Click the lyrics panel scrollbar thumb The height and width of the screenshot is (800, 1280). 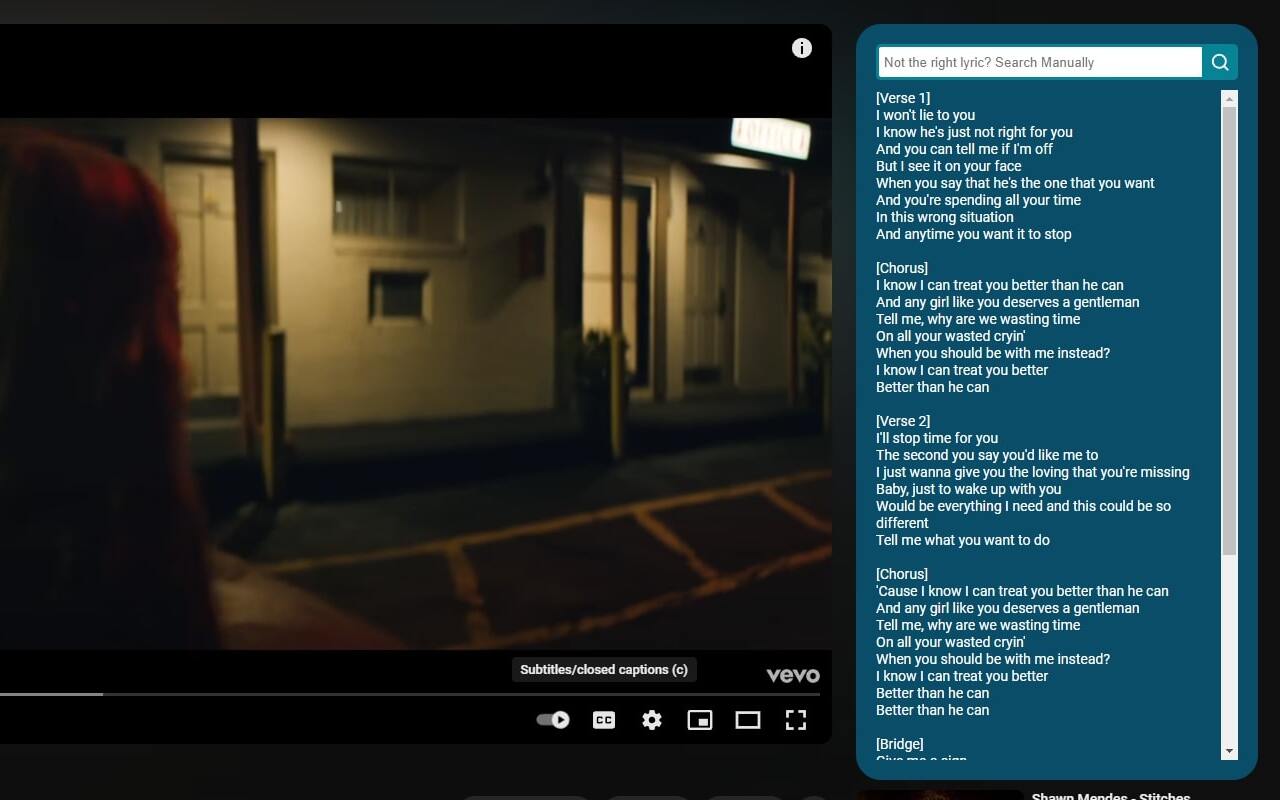pos(1229,330)
